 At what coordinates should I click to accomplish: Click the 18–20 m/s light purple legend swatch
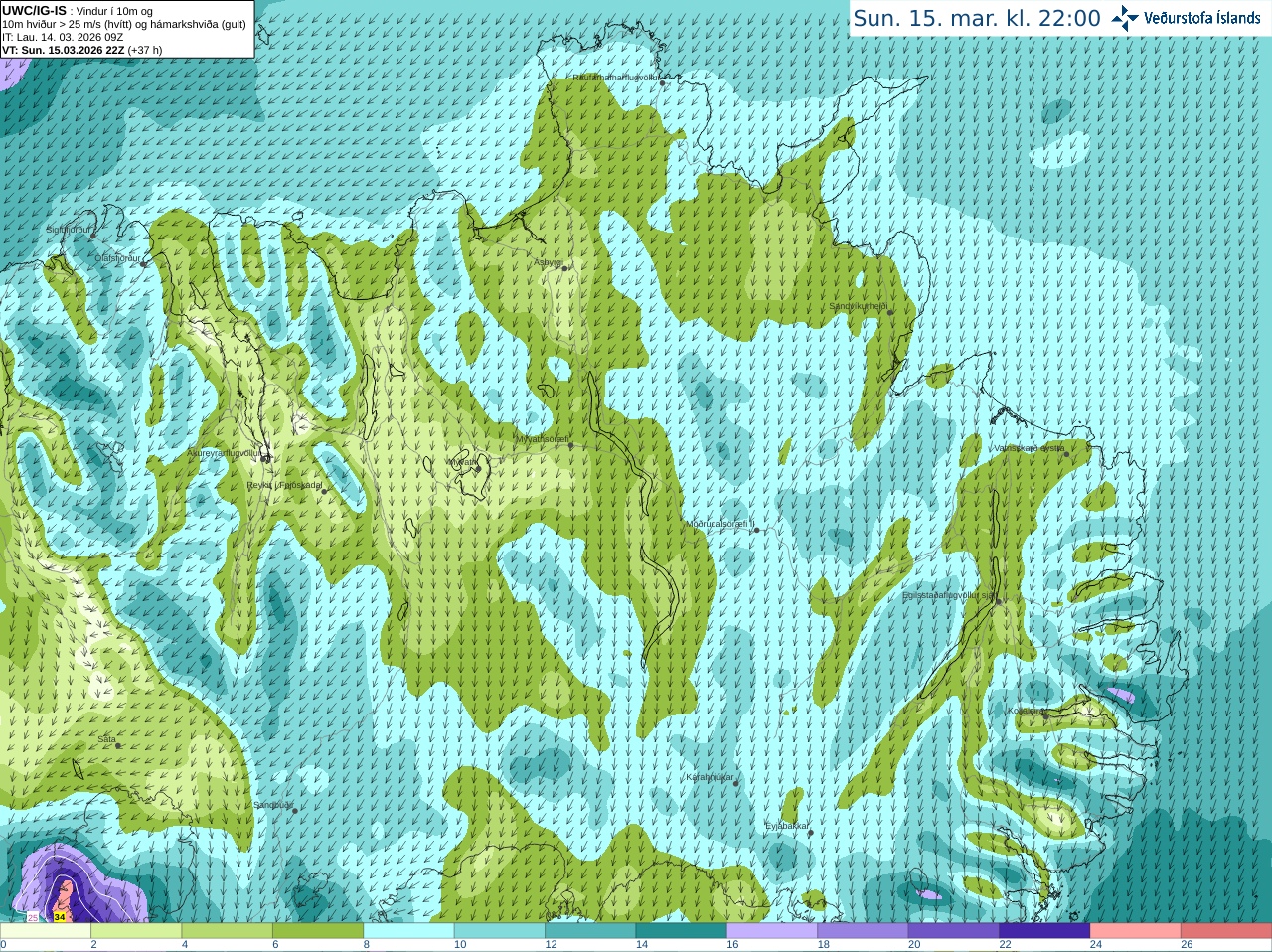(x=864, y=931)
